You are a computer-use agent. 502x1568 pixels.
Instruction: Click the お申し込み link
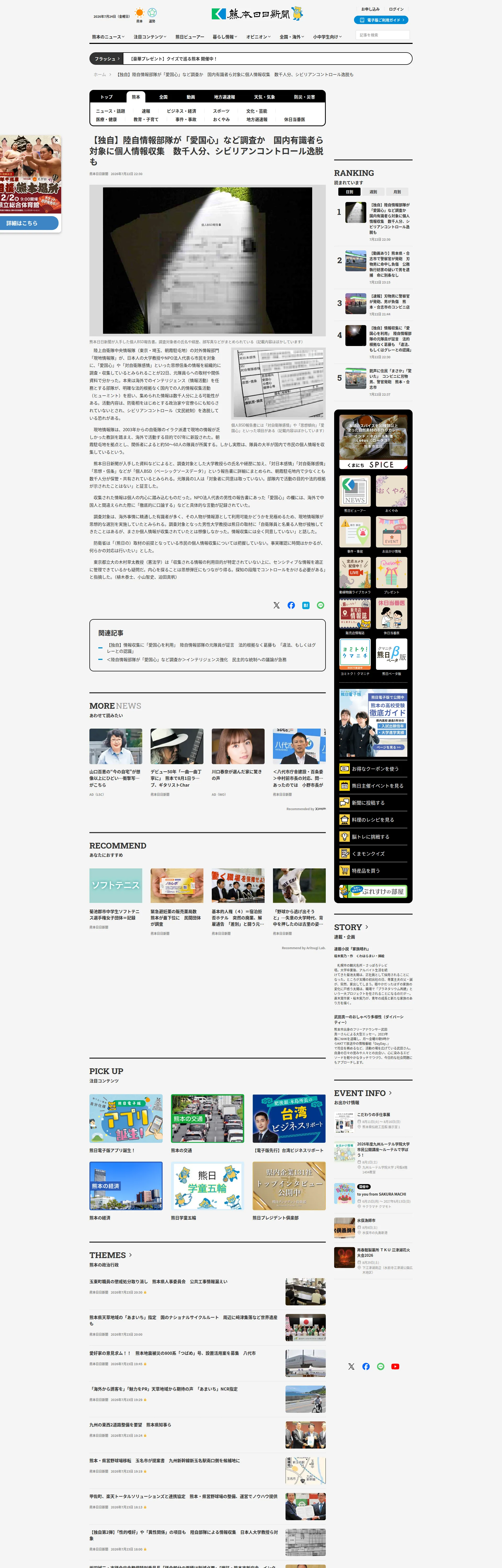tap(370, 9)
